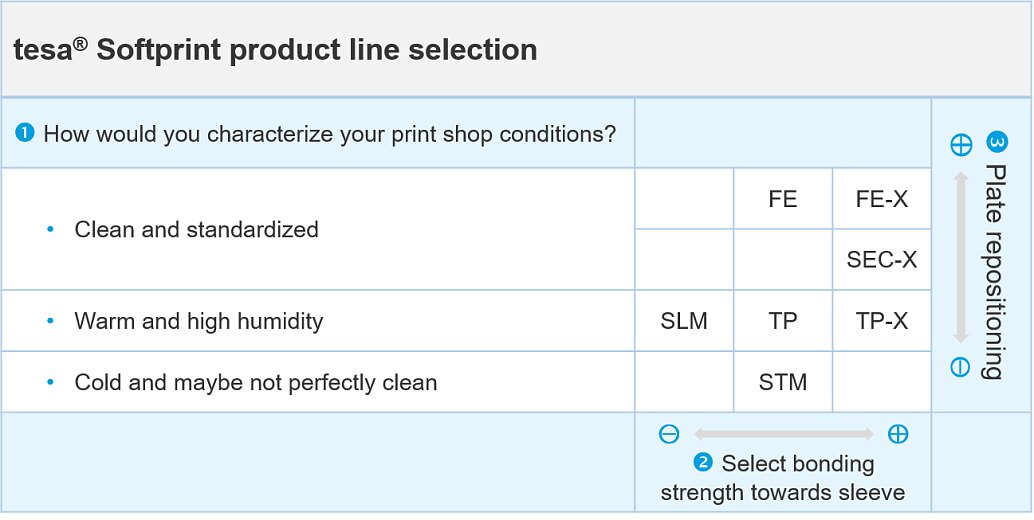Click the tesa Softprint product line selection title

tap(275, 50)
